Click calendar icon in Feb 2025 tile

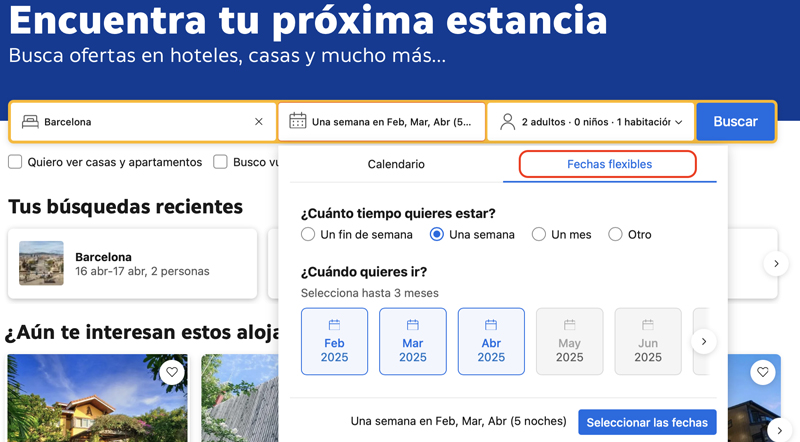pos(334,325)
